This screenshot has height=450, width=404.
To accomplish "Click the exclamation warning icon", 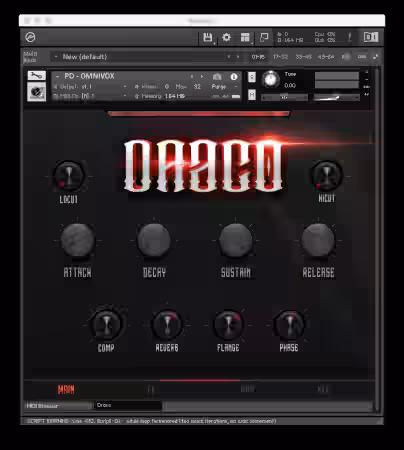I will coord(350,37).
